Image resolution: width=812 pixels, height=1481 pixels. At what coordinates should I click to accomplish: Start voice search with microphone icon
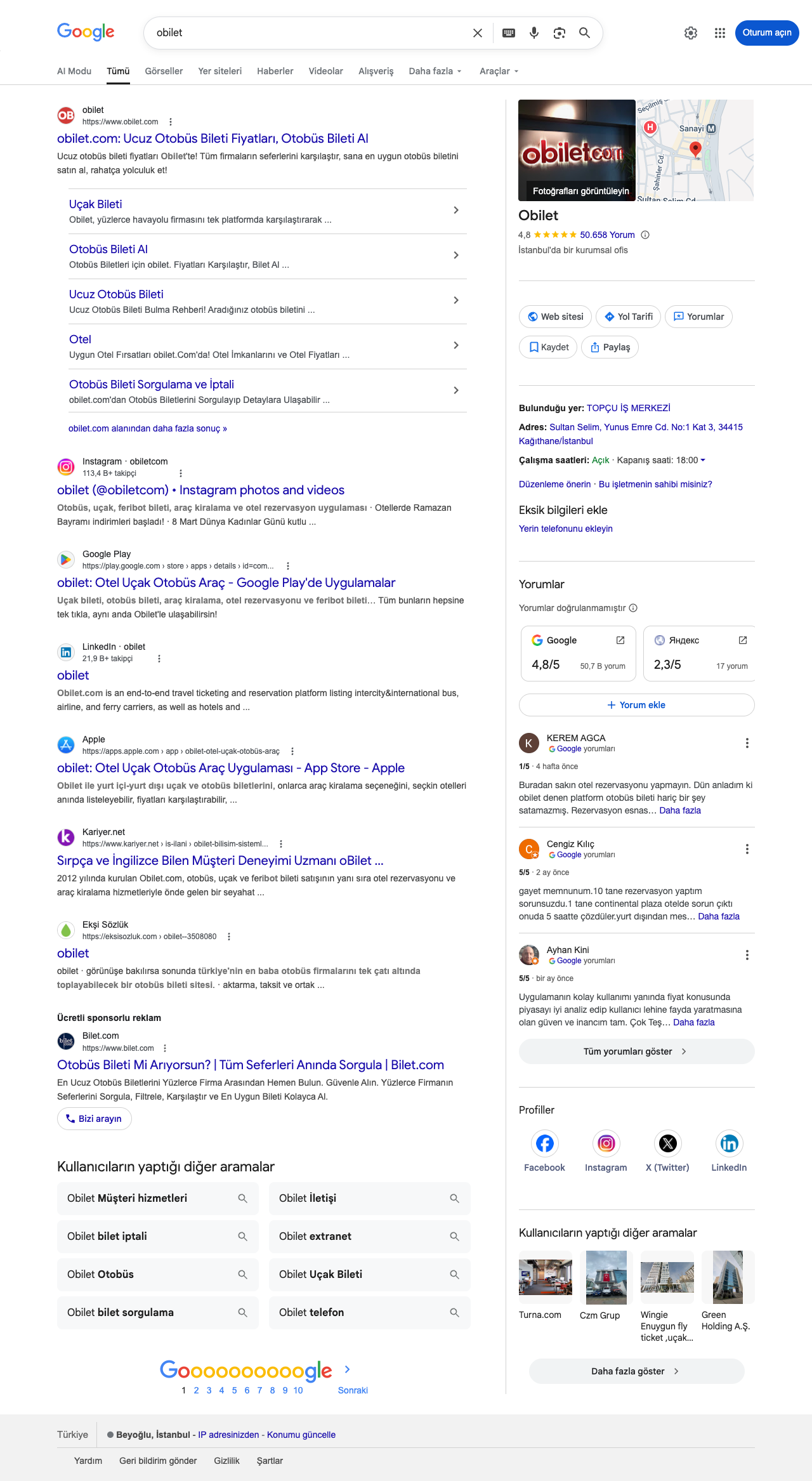coord(534,33)
